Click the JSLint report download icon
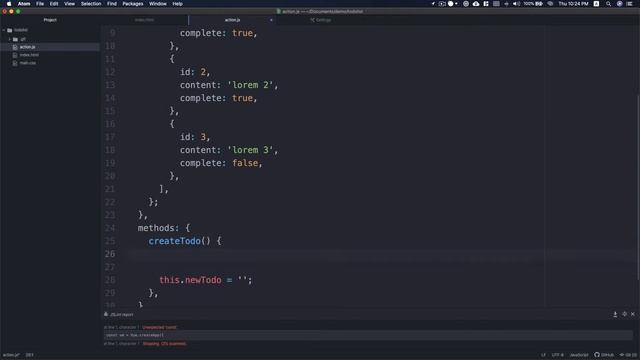The height and width of the screenshot is (360, 640). click(615, 314)
